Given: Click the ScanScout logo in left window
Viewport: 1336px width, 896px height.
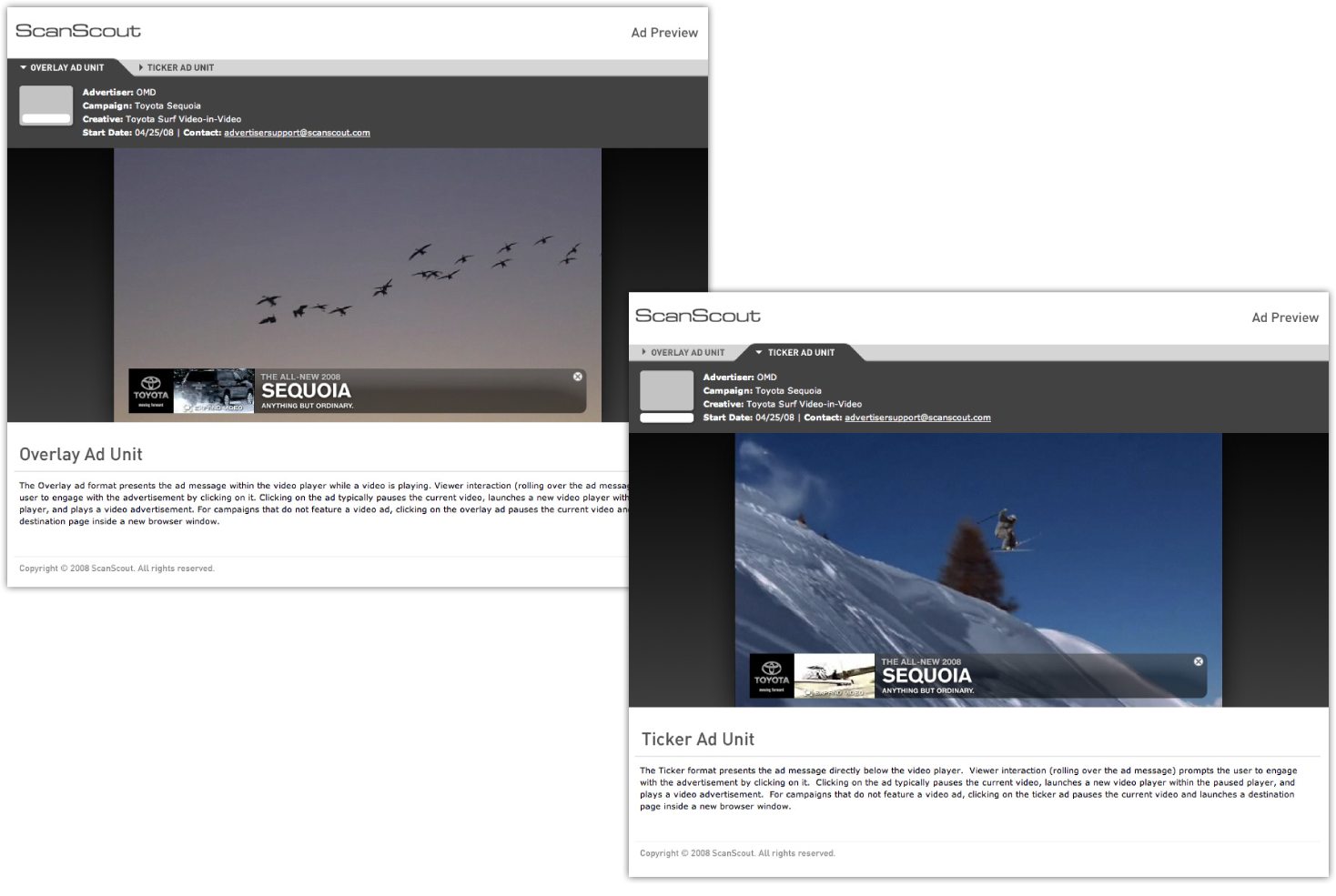Looking at the screenshot, I should [78, 31].
